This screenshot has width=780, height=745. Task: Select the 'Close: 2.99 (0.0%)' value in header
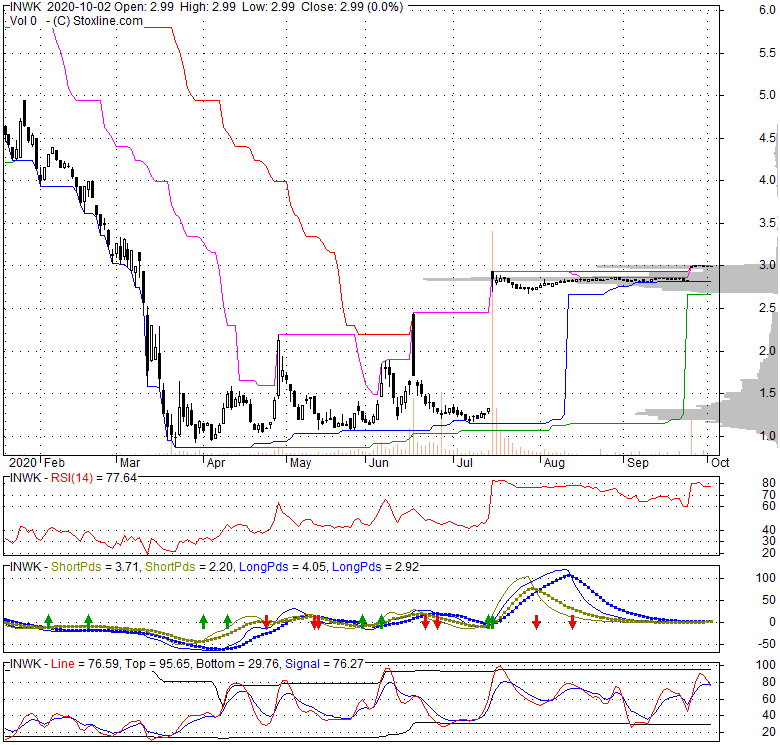point(352,7)
